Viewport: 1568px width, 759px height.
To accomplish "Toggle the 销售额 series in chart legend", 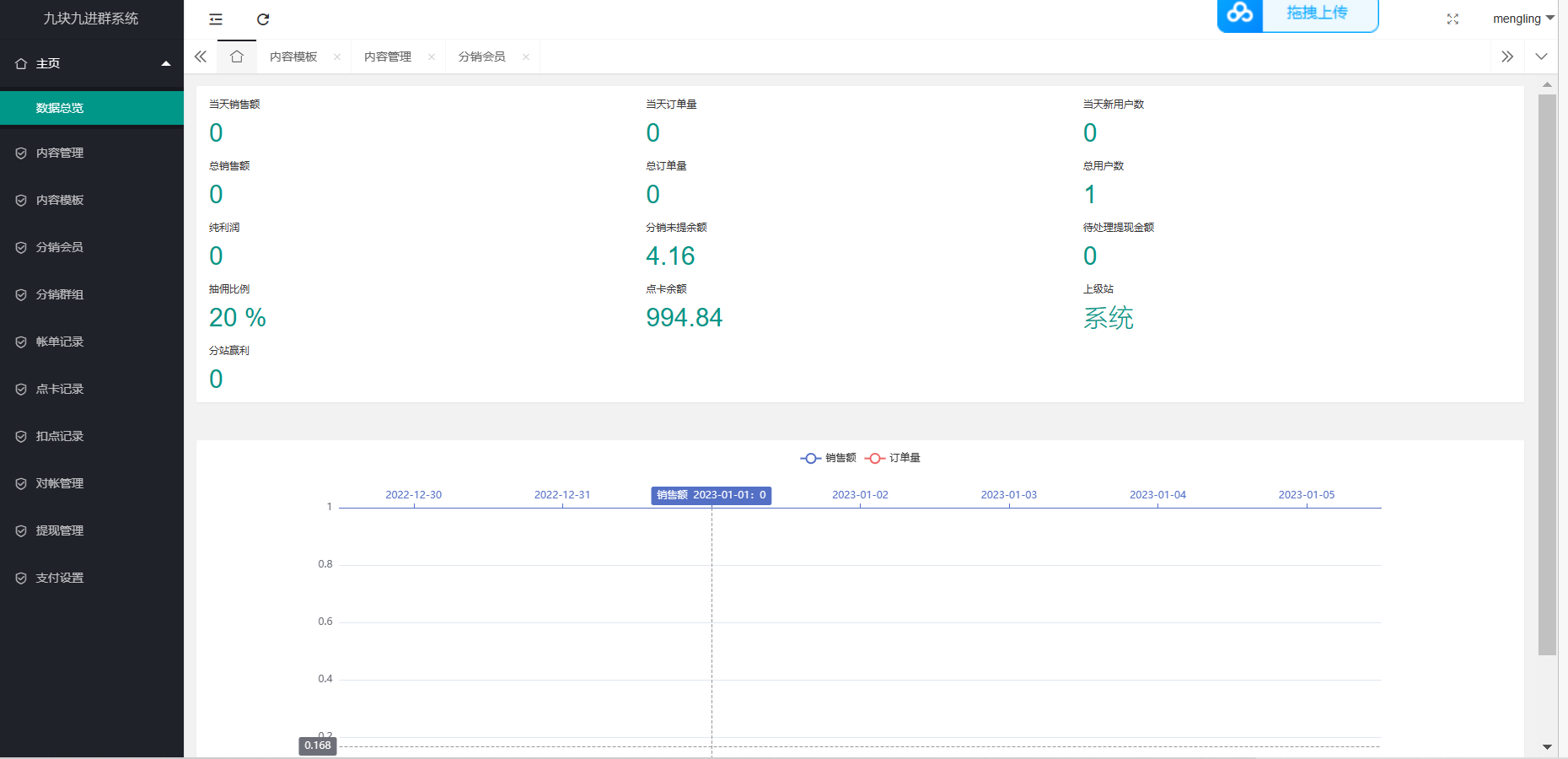I will [828, 458].
